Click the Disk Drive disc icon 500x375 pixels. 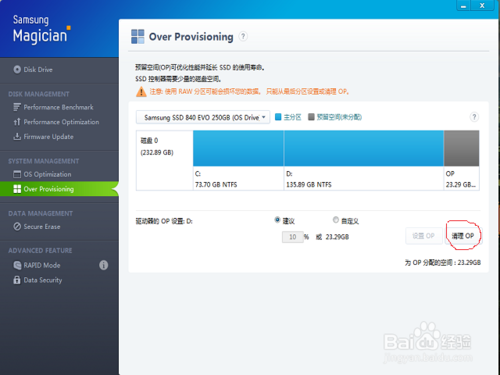(x=17, y=70)
